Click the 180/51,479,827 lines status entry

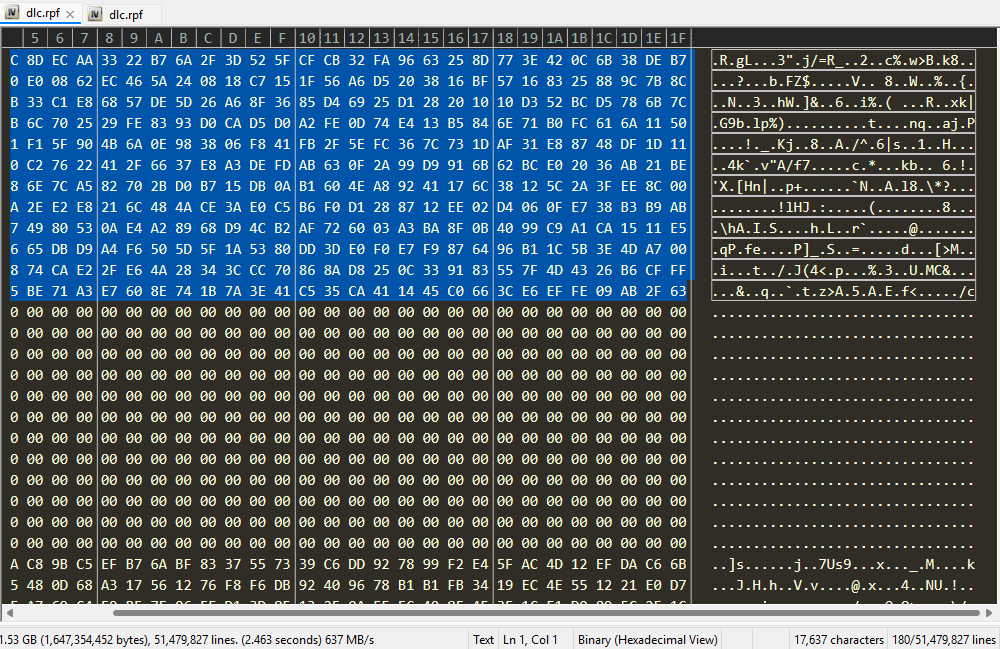944,639
